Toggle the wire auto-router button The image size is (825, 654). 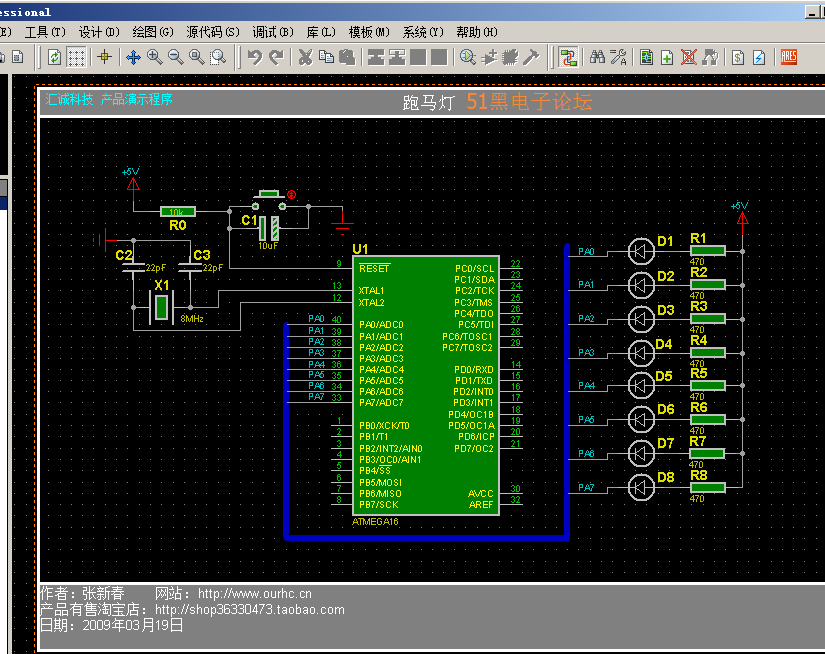coord(568,57)
